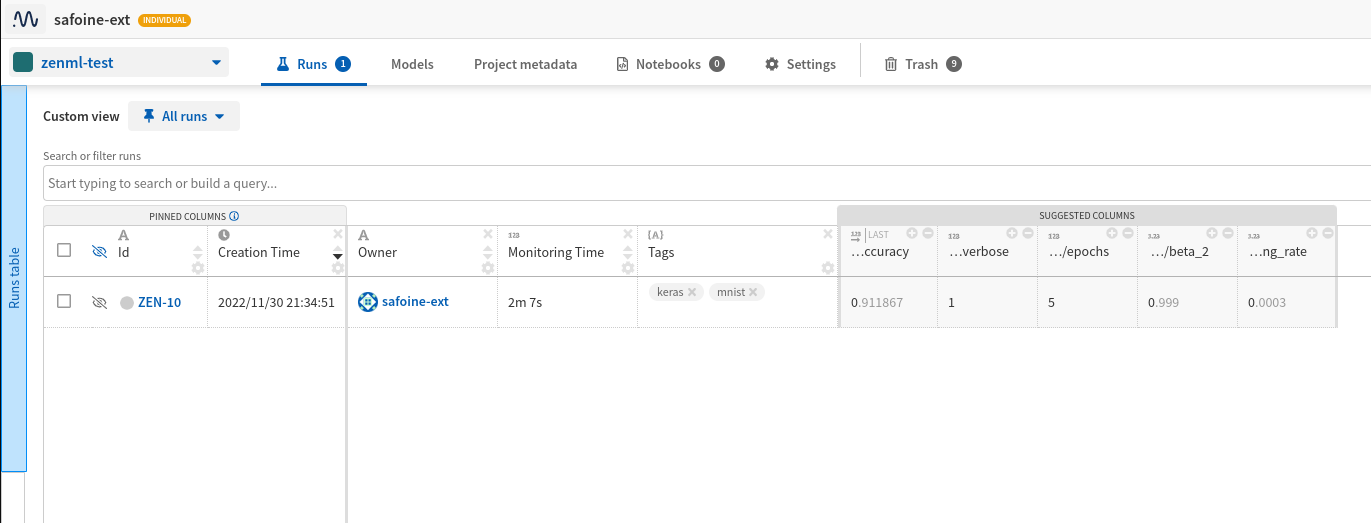Viewport: 1371px width, 523px height.
Task: Remove the keras tag
Action: pos(692,292)
